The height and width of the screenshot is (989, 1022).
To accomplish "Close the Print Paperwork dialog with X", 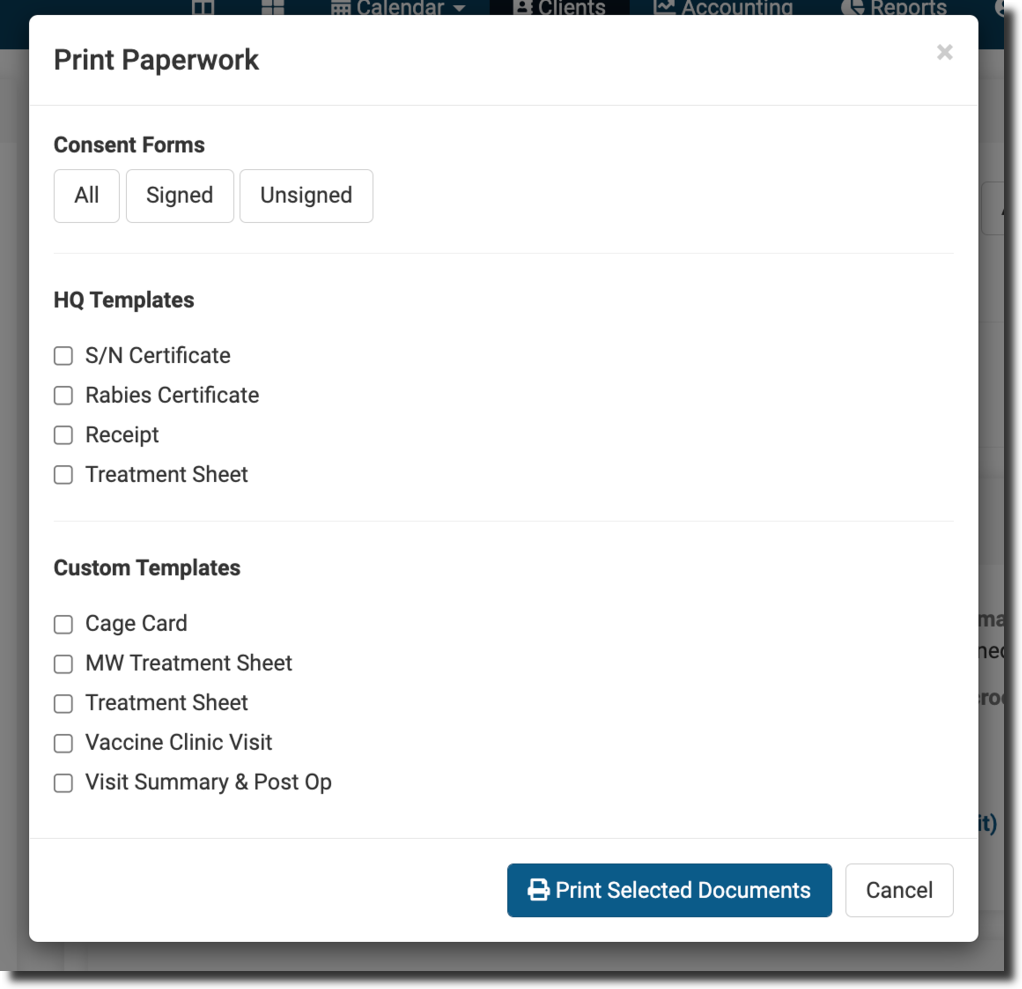I will coord(944,52).
